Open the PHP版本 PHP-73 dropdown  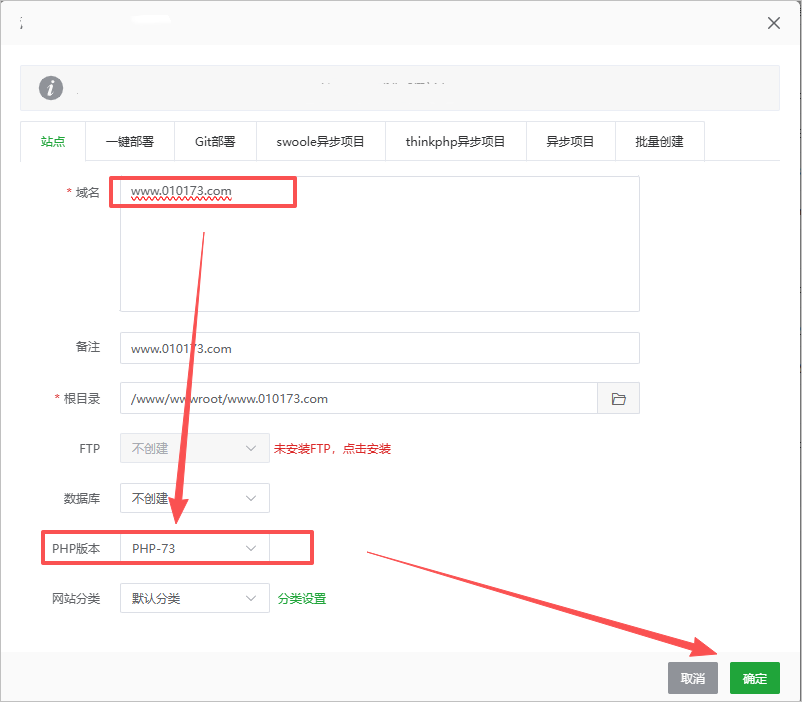(x=194, y=548)
